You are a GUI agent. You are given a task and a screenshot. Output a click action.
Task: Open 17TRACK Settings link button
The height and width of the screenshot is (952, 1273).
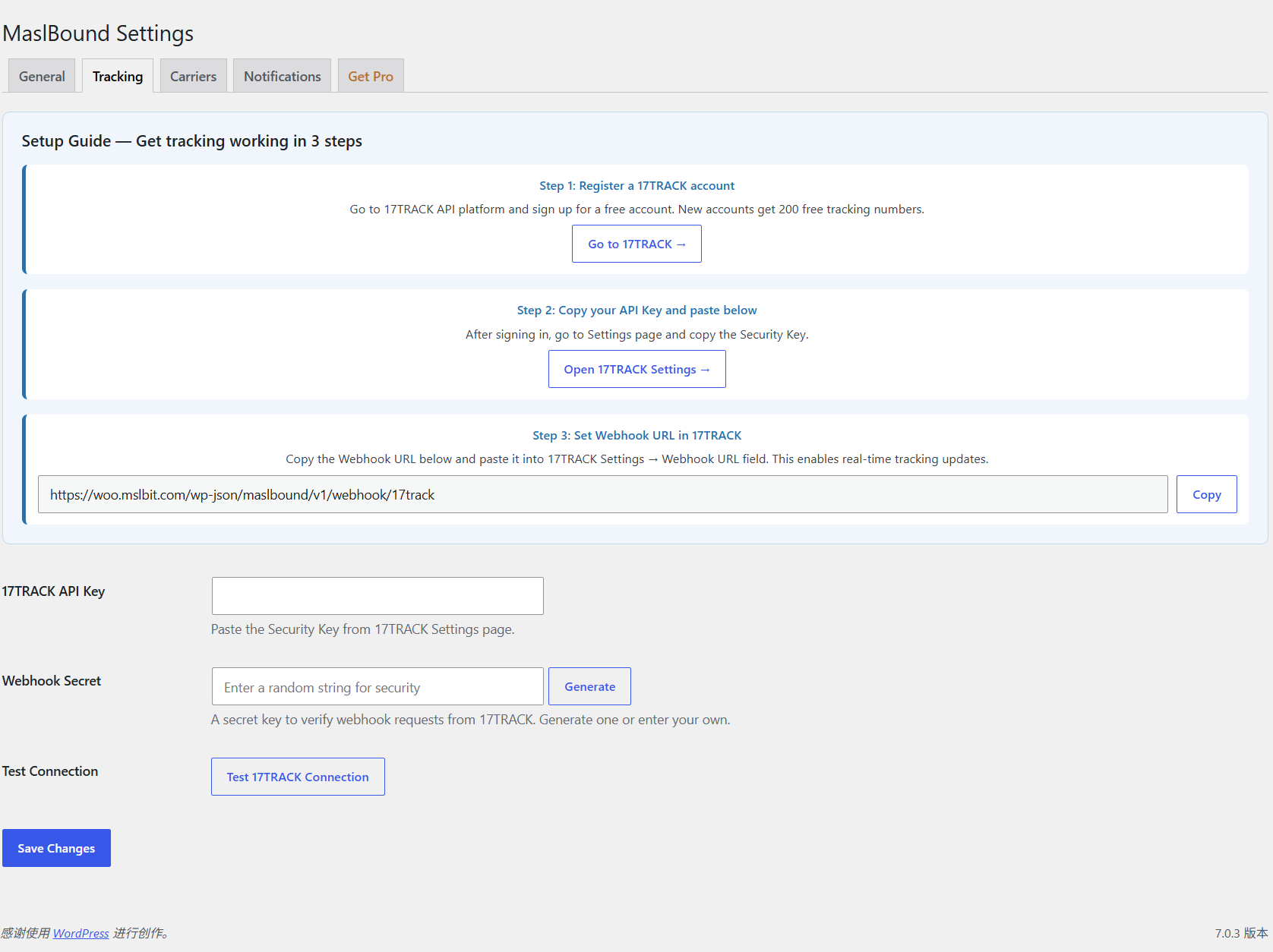[636, 369]
